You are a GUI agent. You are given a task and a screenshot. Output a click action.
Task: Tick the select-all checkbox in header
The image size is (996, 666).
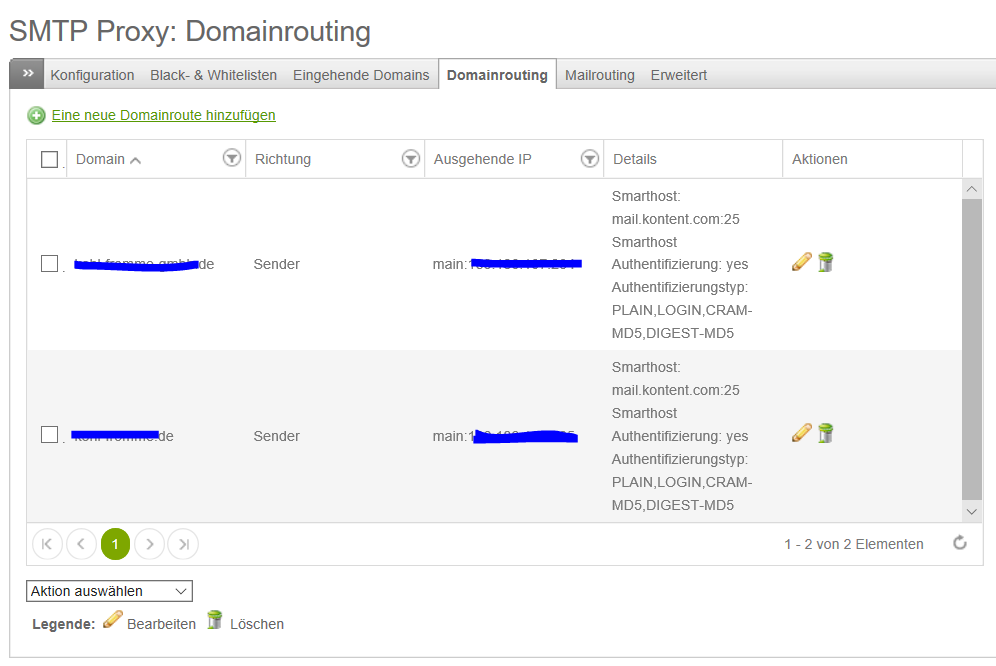[49, 159]
